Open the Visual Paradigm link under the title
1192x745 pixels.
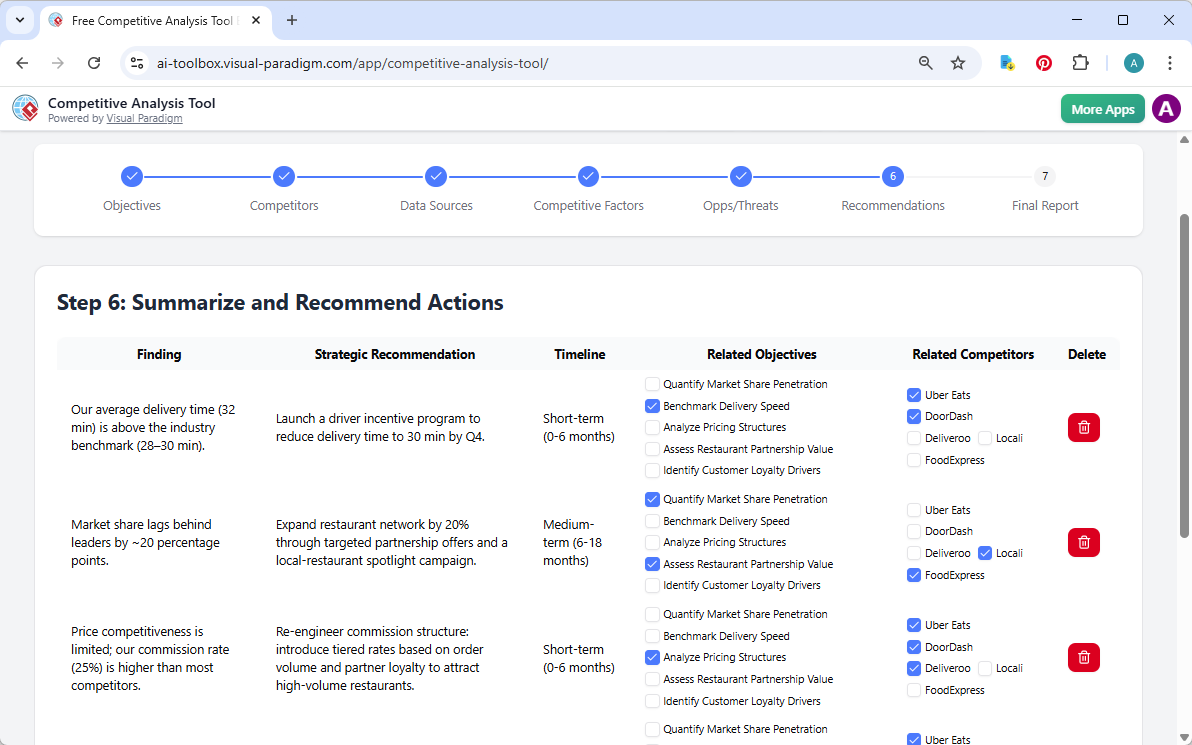pos(144,117)
